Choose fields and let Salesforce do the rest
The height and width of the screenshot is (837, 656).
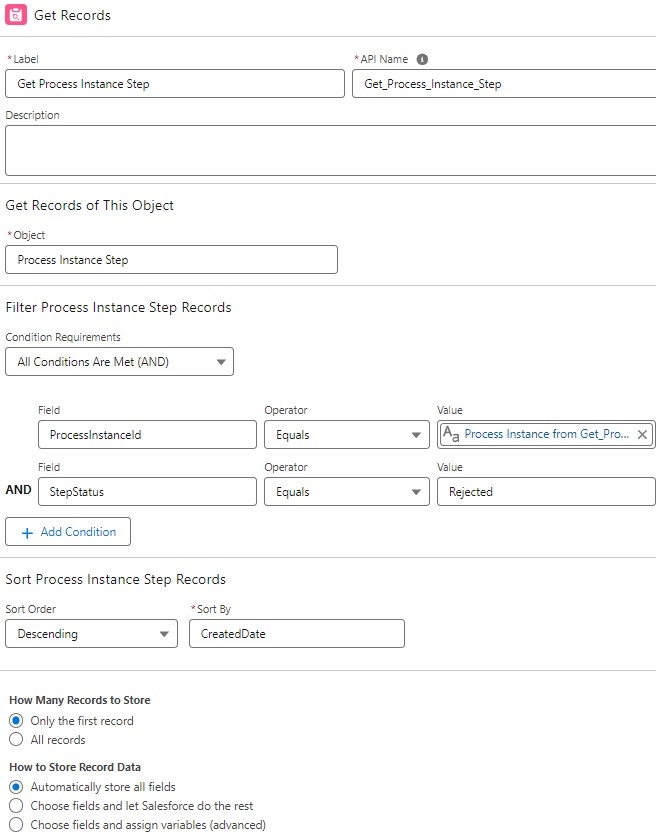tap(16, 806)
